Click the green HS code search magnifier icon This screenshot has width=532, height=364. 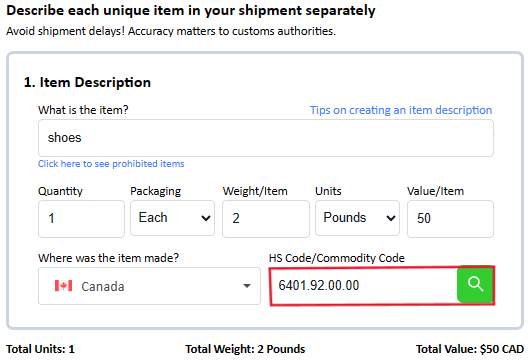pos(475,284)
